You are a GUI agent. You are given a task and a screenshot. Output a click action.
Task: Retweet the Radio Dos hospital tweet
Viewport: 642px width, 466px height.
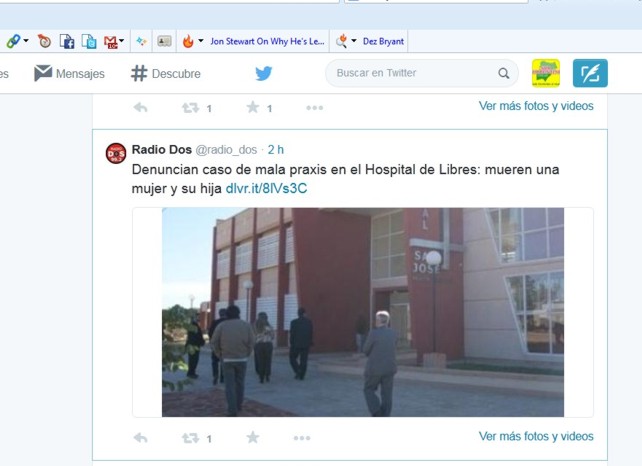click(191, 437)
